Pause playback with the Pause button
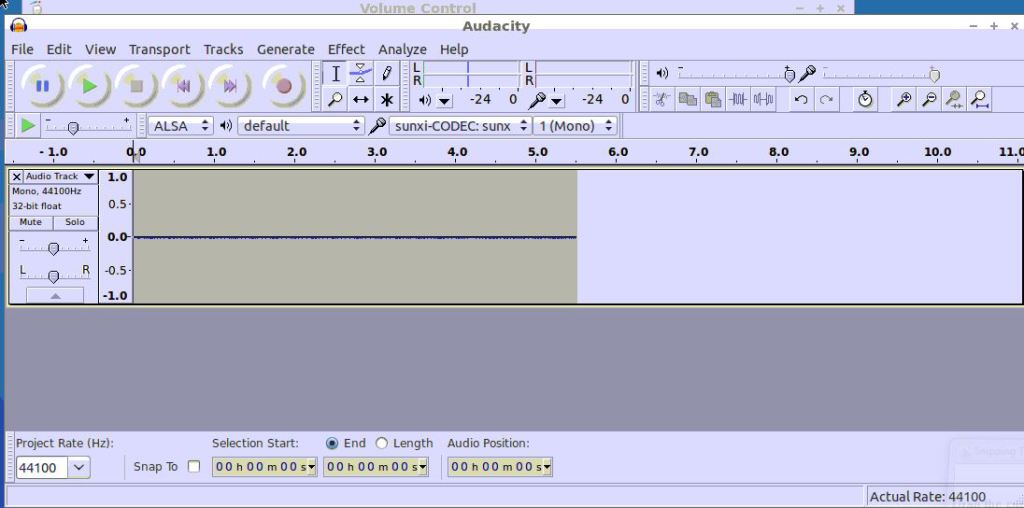The height and width of the screenshot is (508, 1024). [42, 86]
